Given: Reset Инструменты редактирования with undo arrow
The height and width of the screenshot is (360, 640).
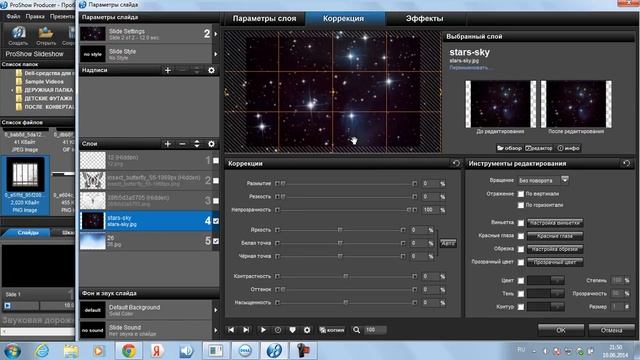Looking at the screenshot, I should pyautogui.click(x=626, y=163).
